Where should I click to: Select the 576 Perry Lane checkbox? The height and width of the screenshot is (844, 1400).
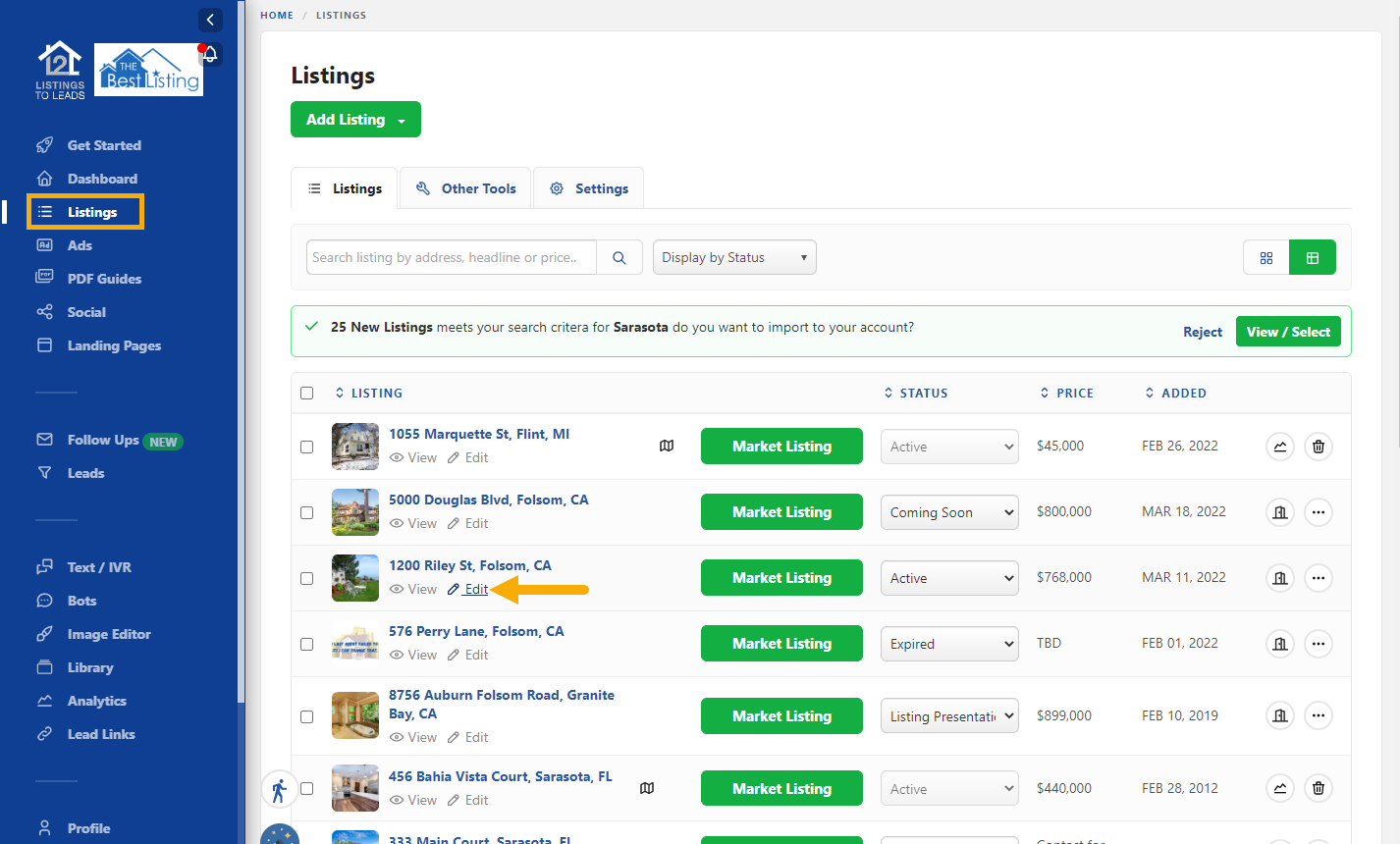click(x=307, y=644)
